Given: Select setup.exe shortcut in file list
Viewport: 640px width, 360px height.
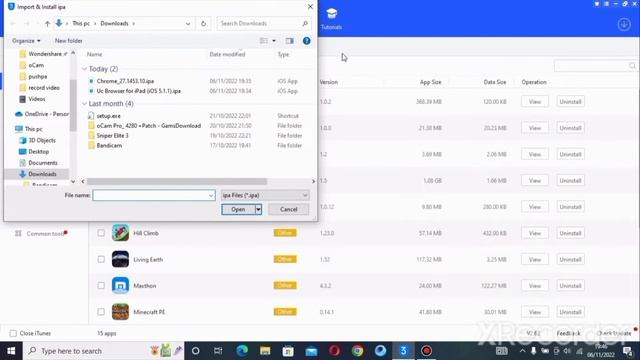Looking at the screenshot, I should [x=108, y=116].
